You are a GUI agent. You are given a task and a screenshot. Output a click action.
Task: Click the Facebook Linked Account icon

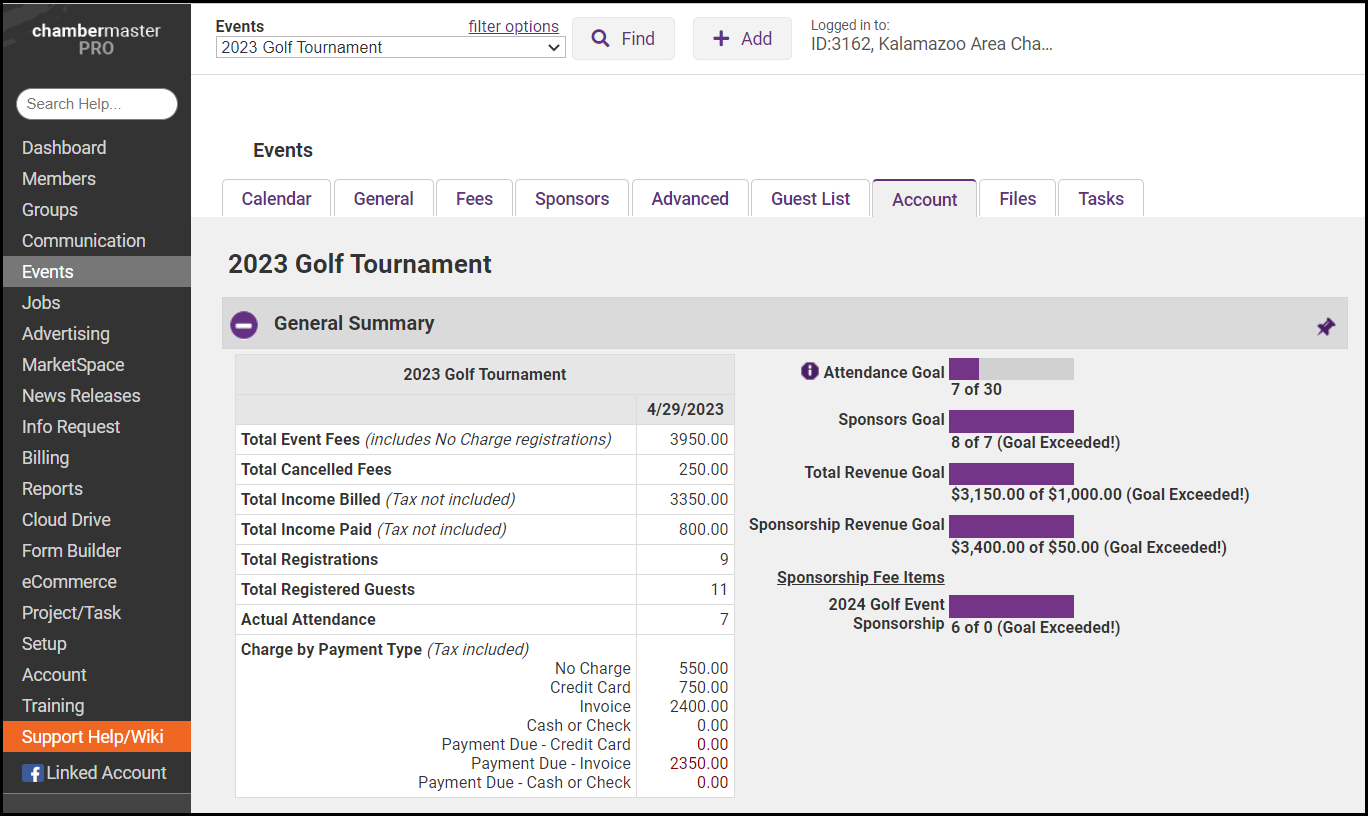point(33,773)
